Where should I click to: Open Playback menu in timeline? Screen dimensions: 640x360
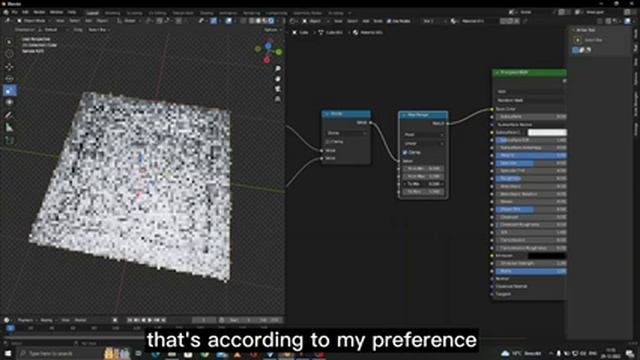click(27, 320)
